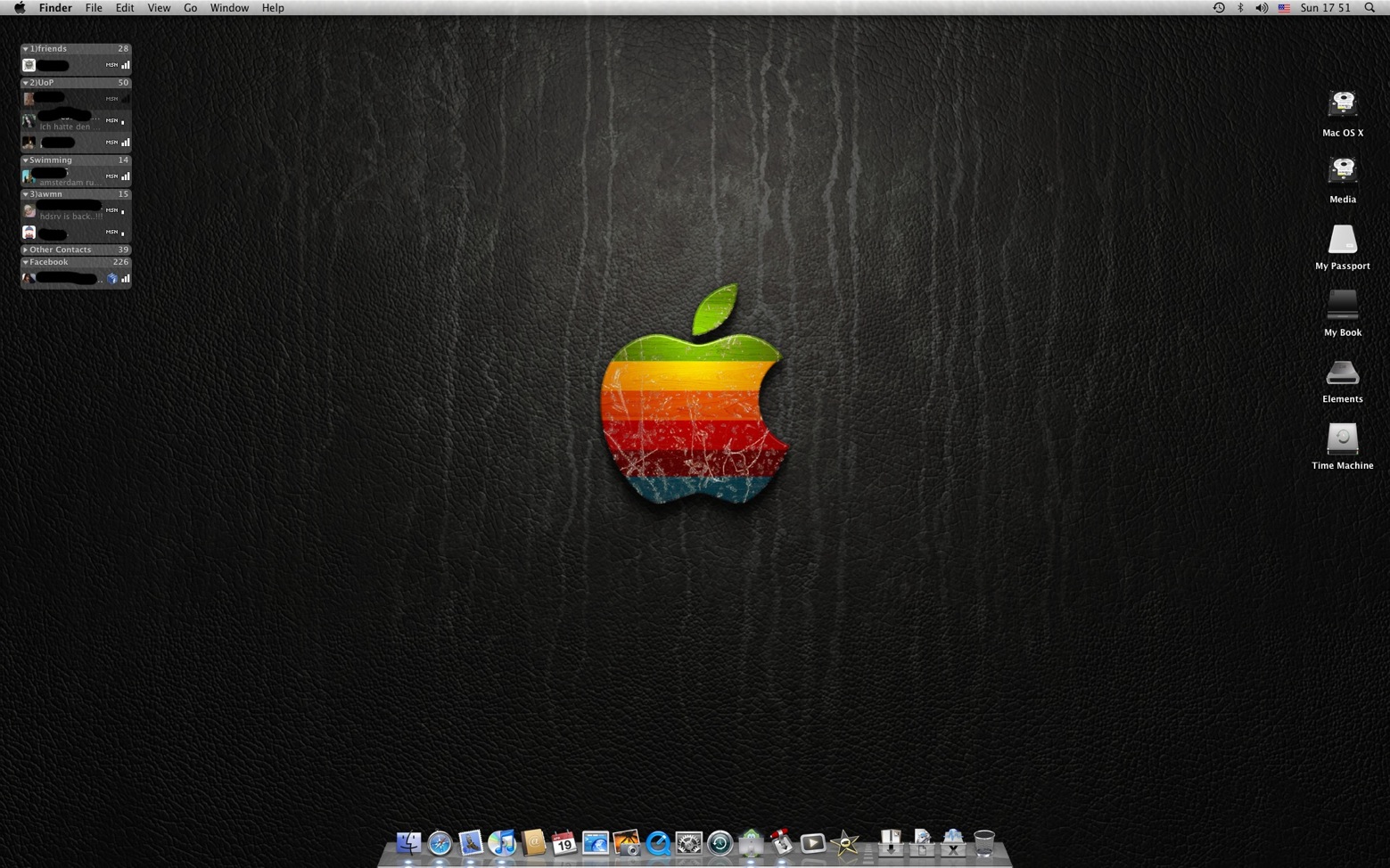Open the Downloads stack in the Dock

click(891, 842)
